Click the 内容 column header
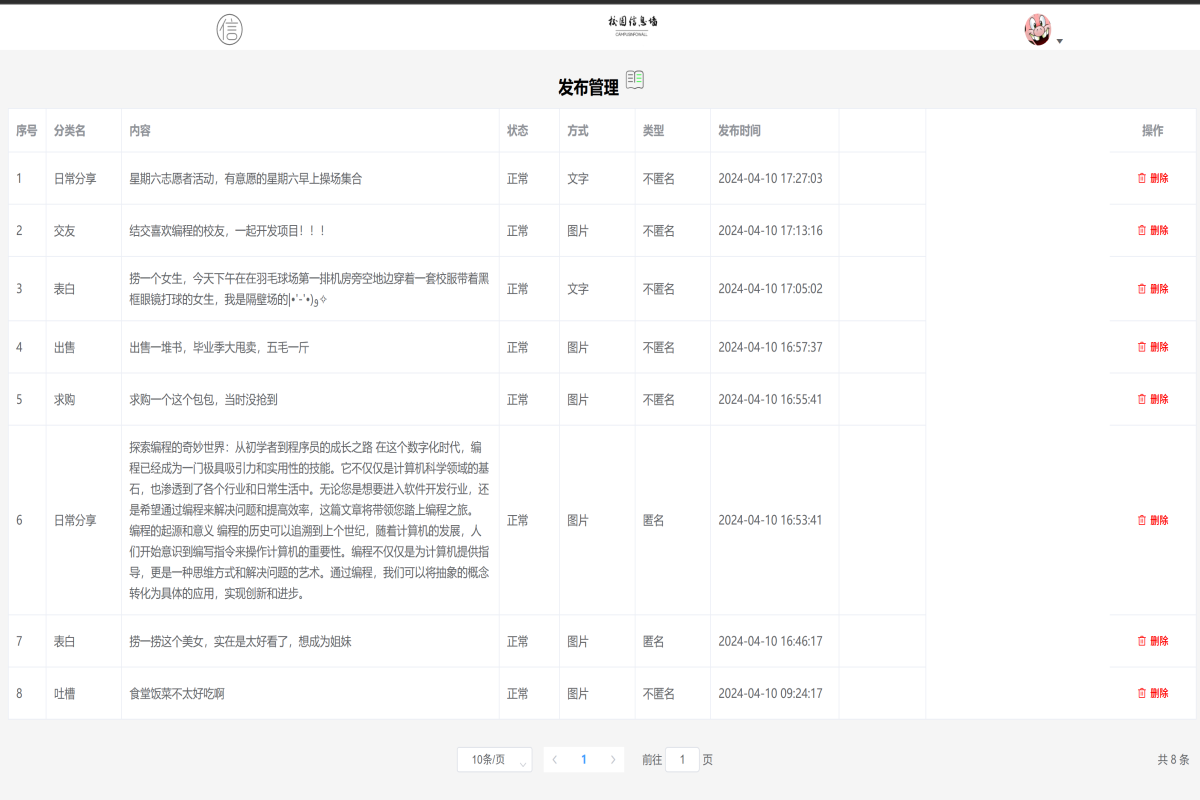 (x=140, y=131)
